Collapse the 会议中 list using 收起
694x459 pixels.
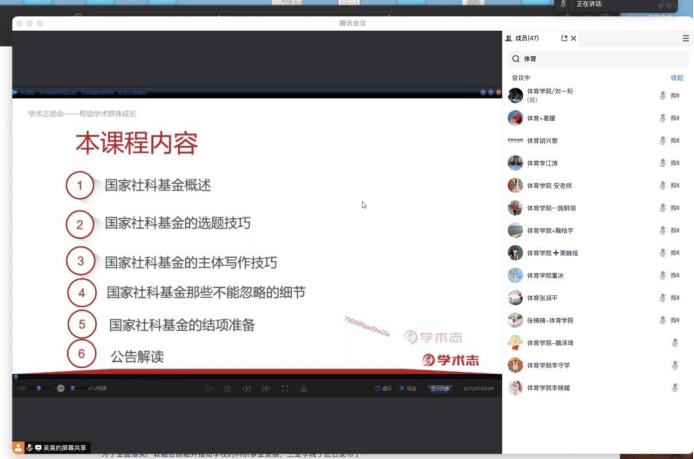[677, 77]
